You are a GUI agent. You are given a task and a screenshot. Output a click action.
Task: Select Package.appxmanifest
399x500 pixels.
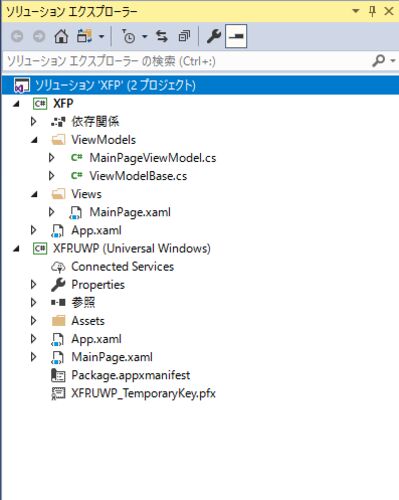(131, 376)
